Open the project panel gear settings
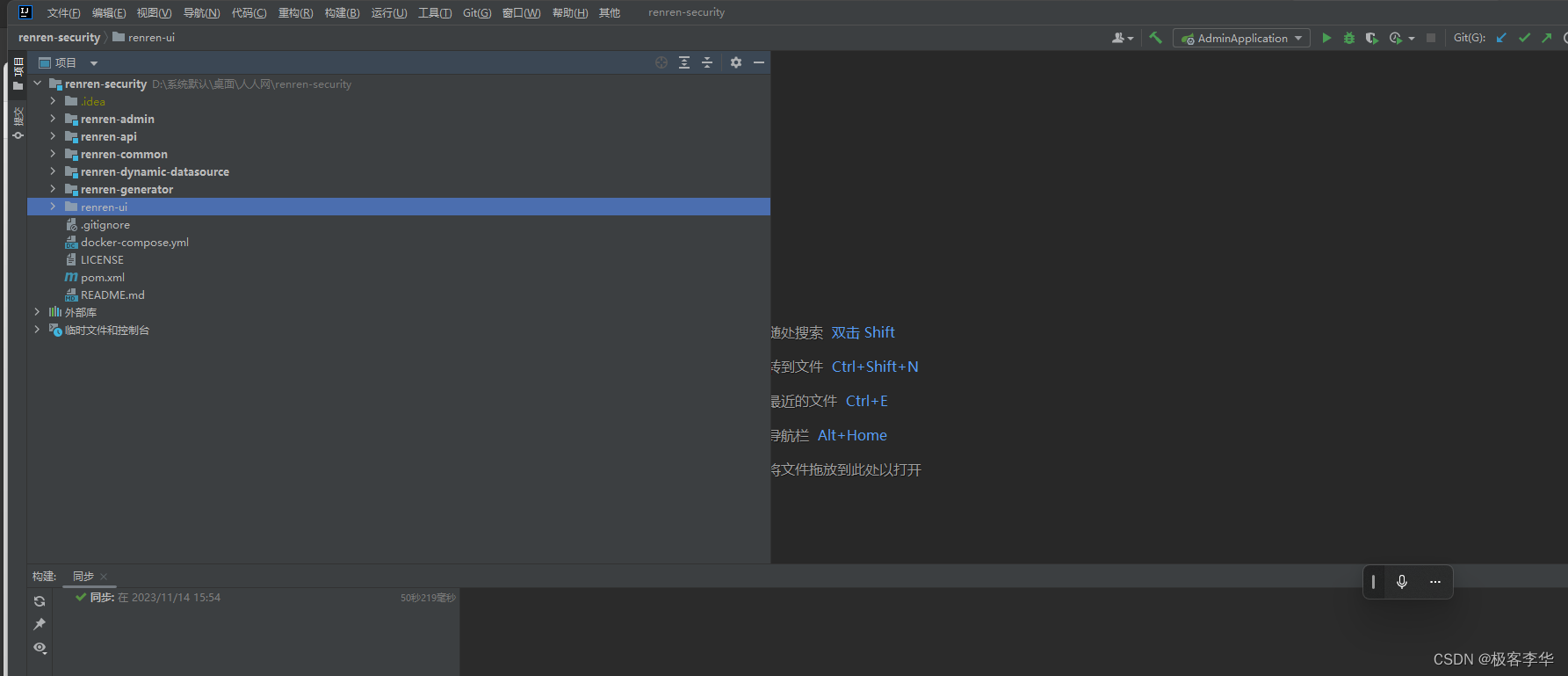The height and width of the screenshot is (676, 1568). coord(736,62)
